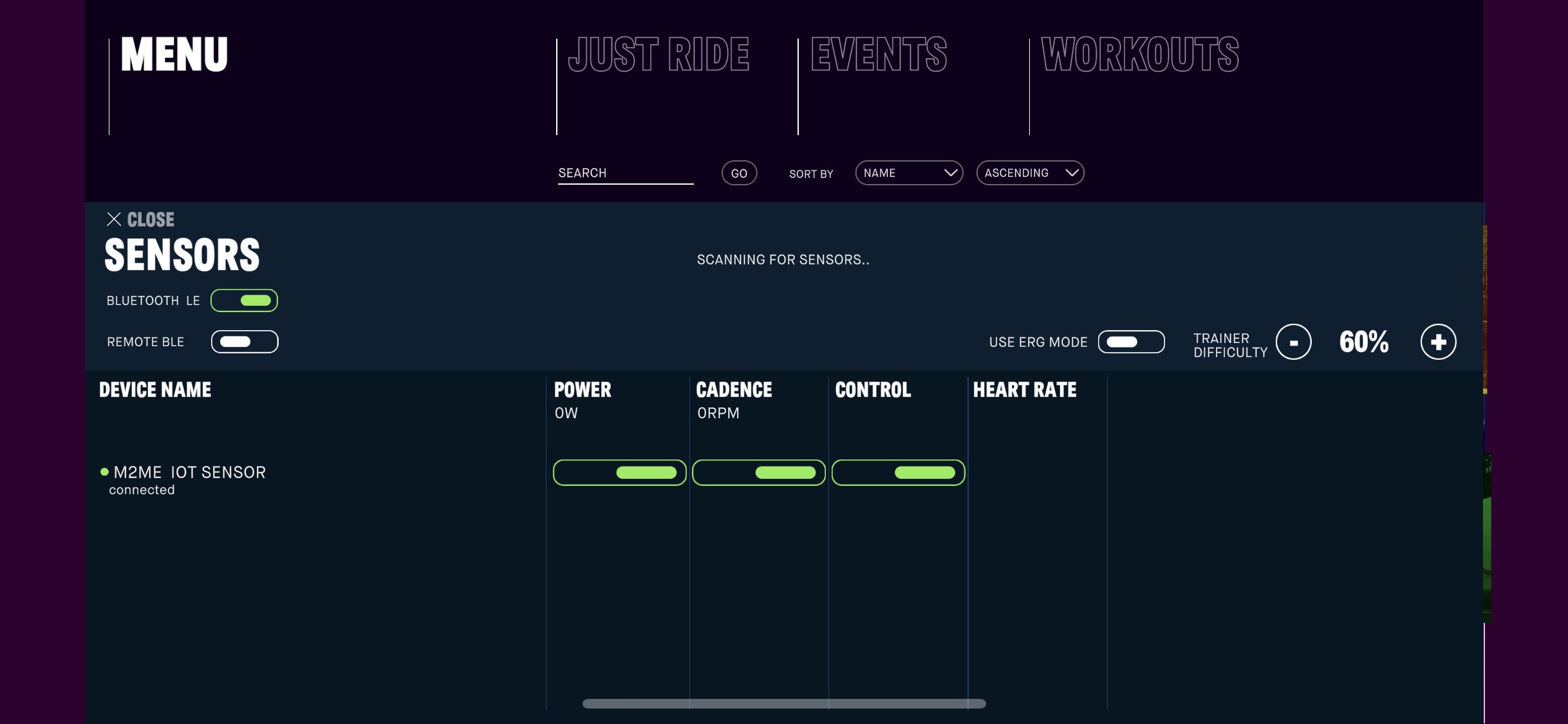
Task: Increase trainer difficulty with plus button
Action: (1438, 342)
